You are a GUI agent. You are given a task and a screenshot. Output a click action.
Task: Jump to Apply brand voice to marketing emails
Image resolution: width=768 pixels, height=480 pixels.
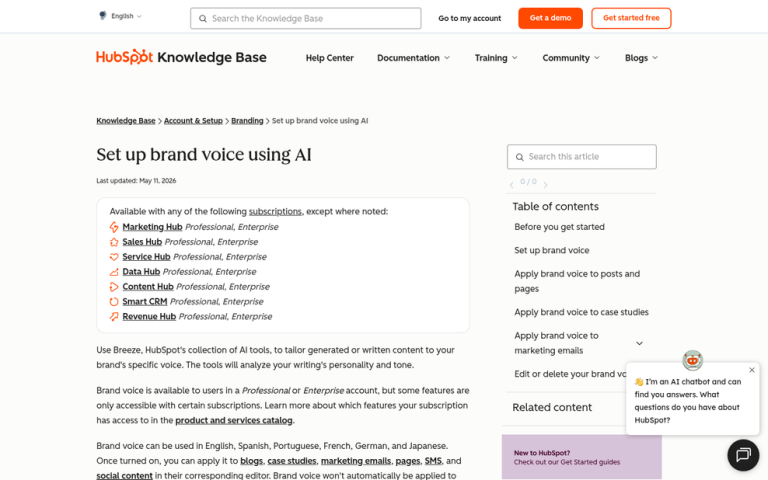[x=556, y=343]
